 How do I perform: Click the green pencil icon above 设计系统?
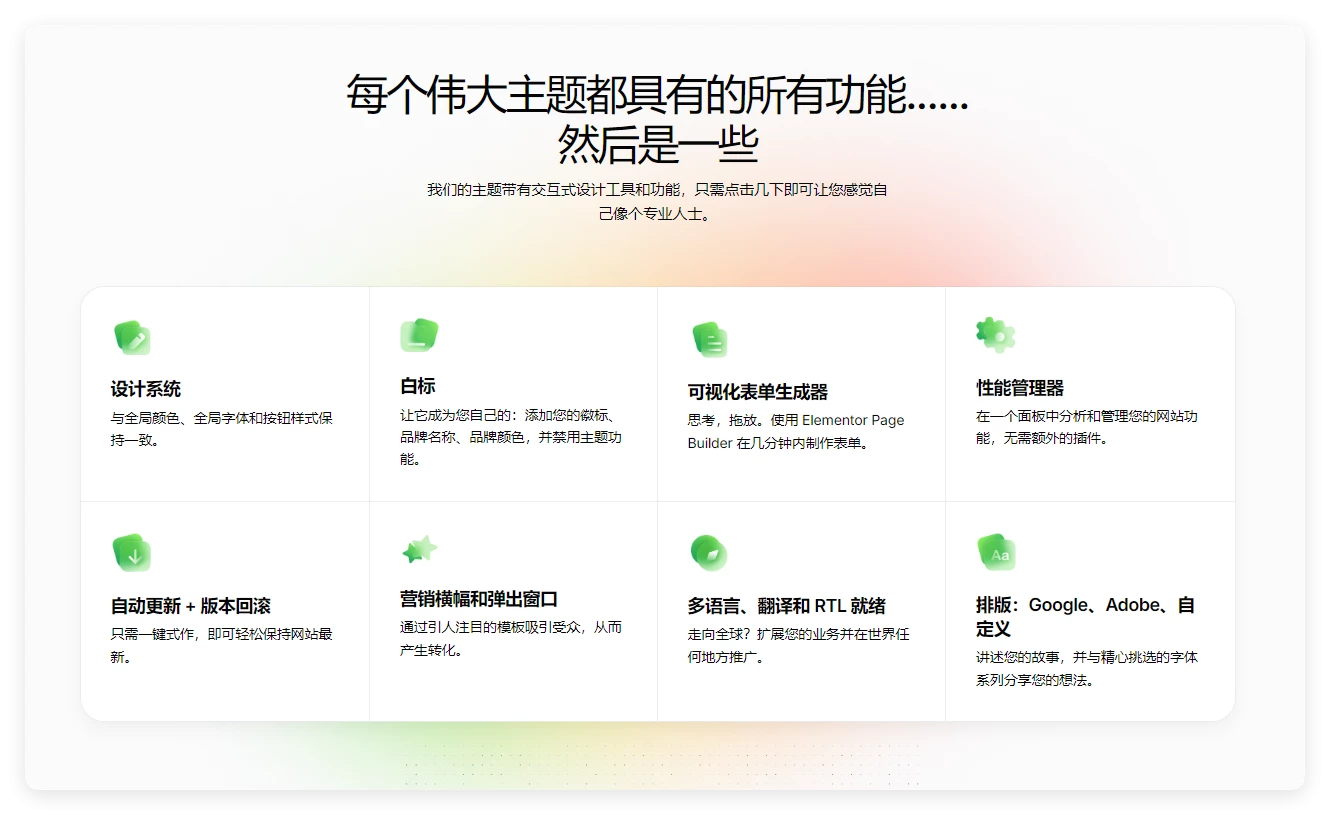point(131,338)
